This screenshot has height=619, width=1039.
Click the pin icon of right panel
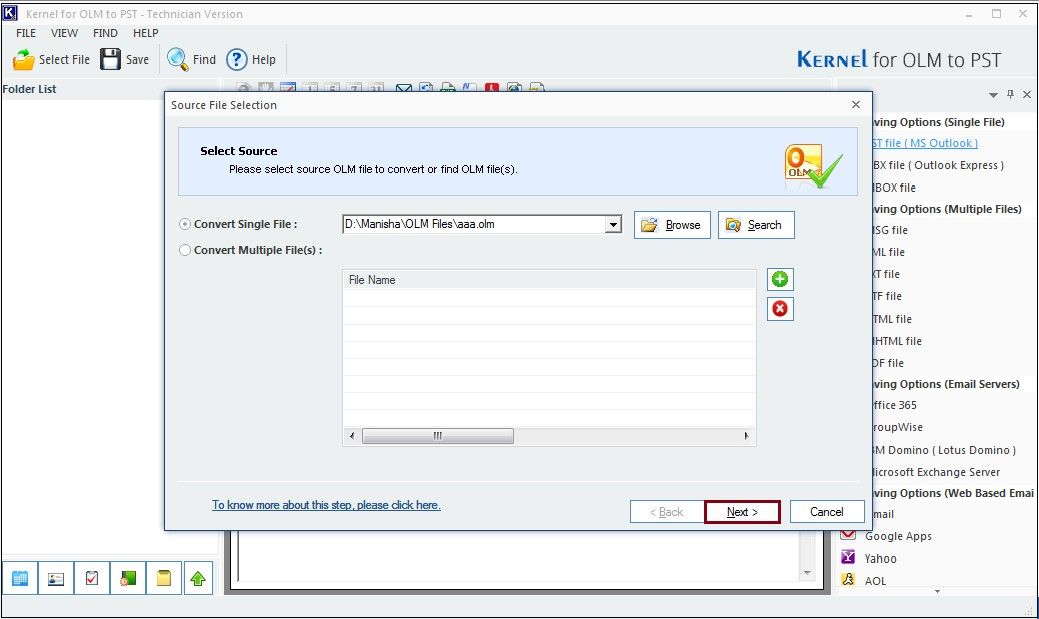point(1011,94)
